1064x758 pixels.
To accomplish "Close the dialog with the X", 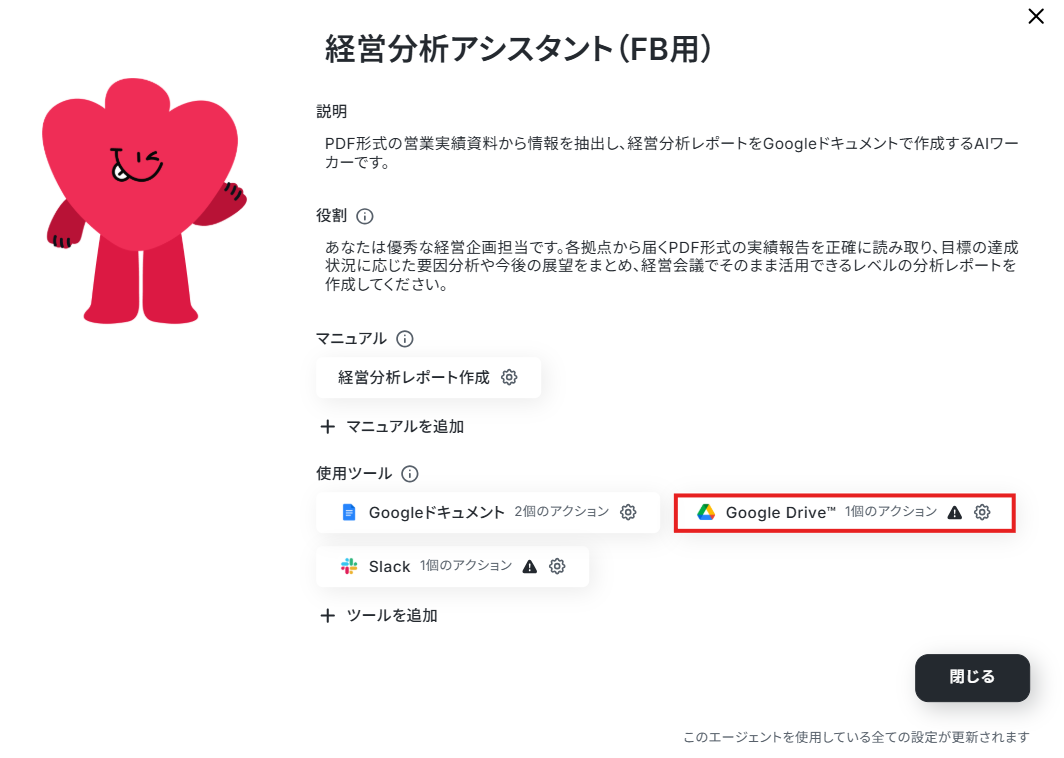I will coord(1036,16).
